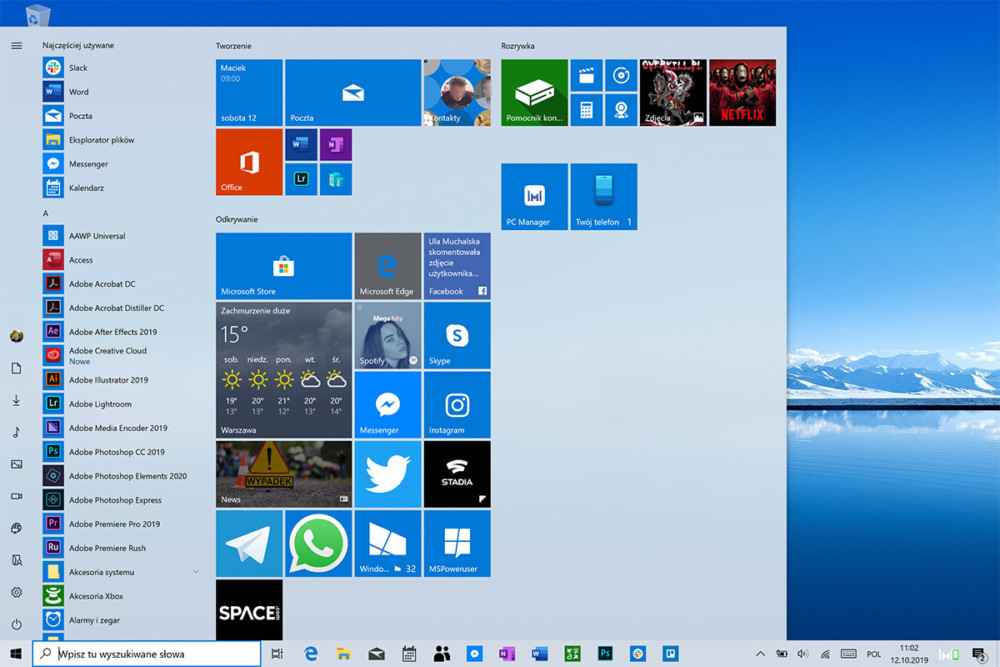Open the orange Office tile
The image size is (1000, 667).
(249, 162)
